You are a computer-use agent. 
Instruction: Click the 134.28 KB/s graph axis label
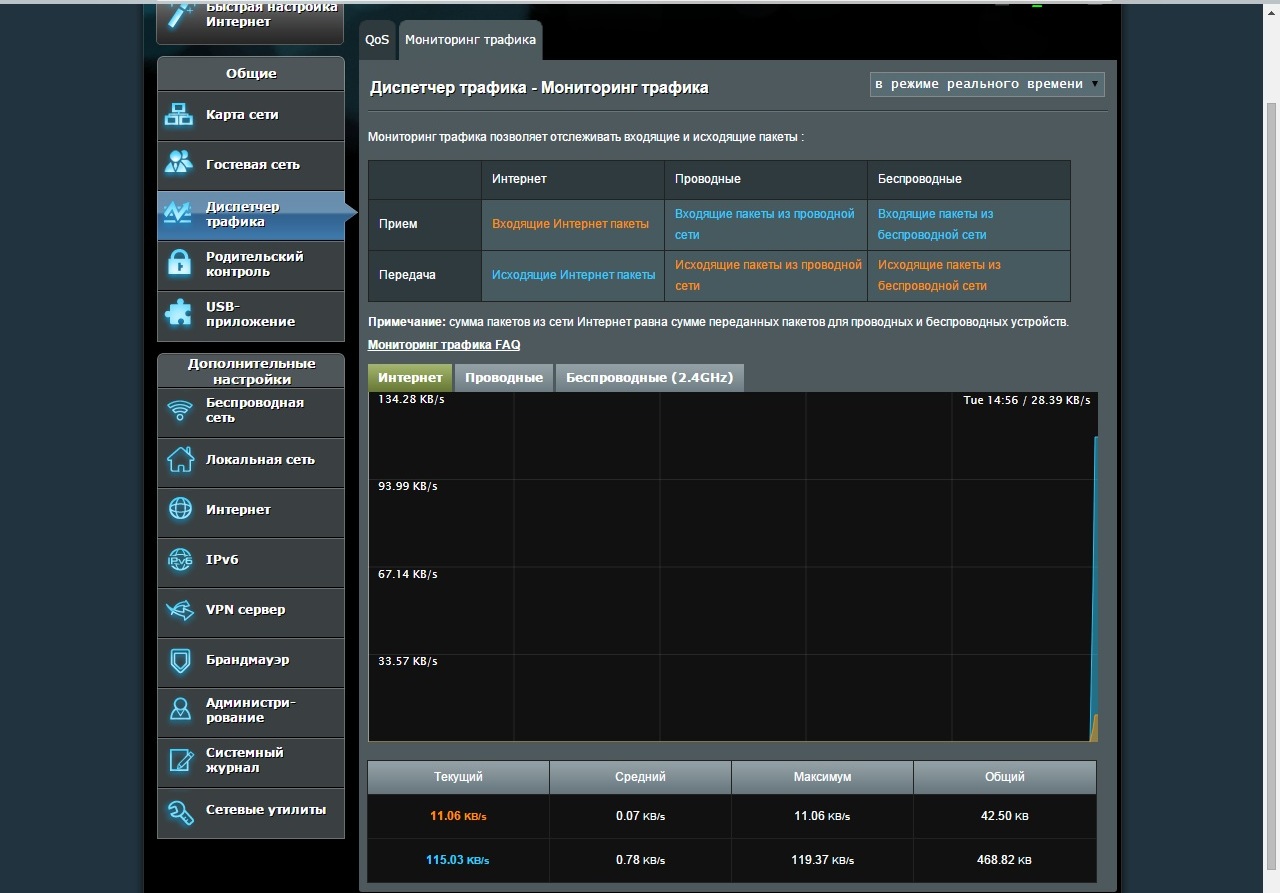coord(410,400)
